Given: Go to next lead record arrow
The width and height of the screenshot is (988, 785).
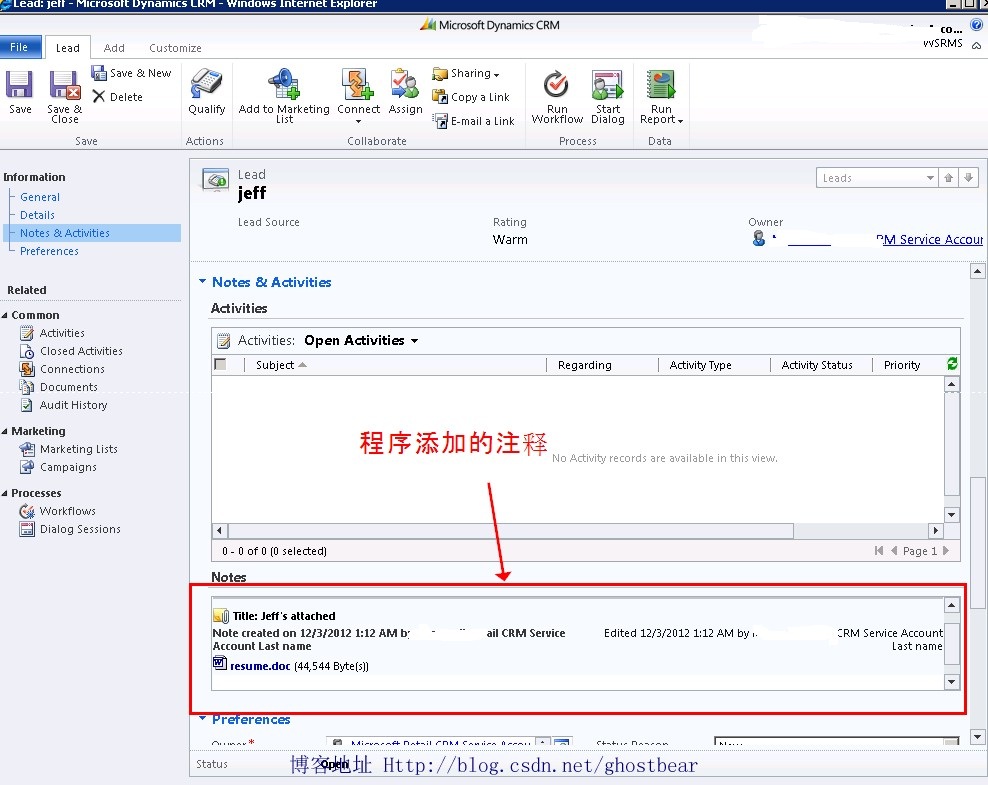Looking at the screenshot, I should [x=968, y=178].
